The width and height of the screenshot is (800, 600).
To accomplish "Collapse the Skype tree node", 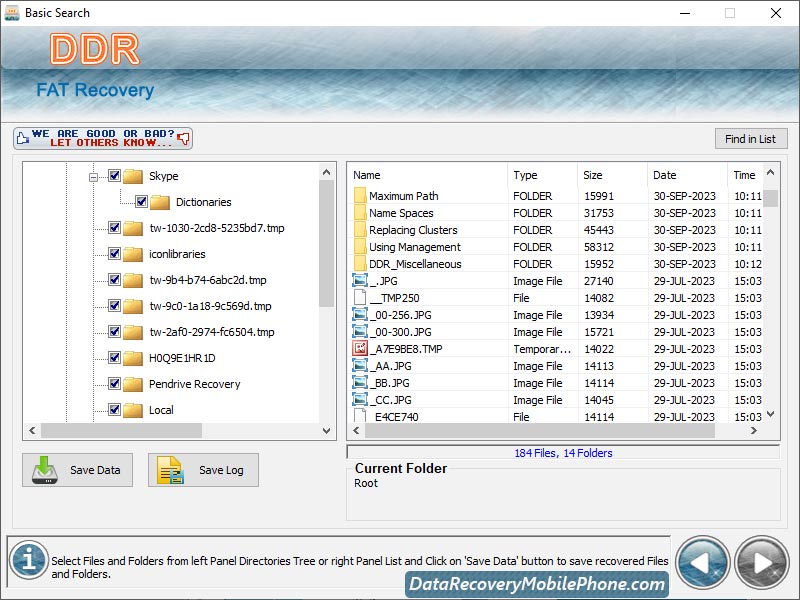I will [x=92, y=175].
